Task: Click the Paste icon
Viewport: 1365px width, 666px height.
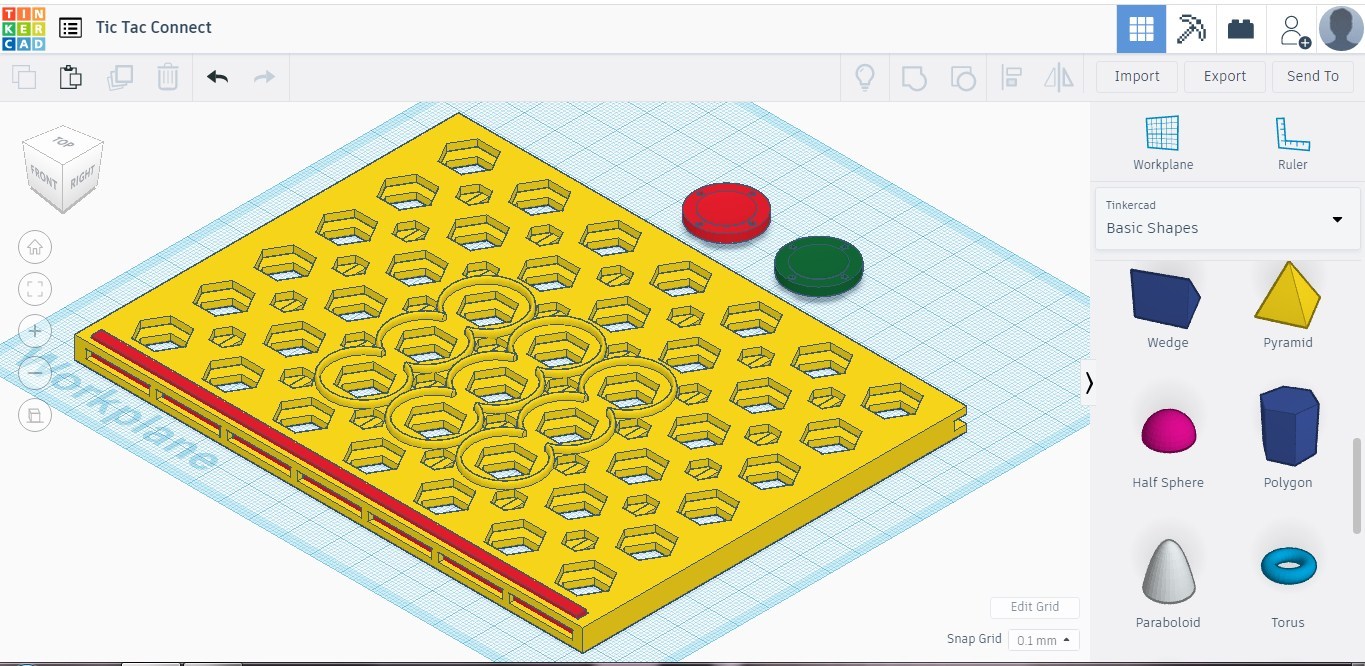Action: [71, 77]
